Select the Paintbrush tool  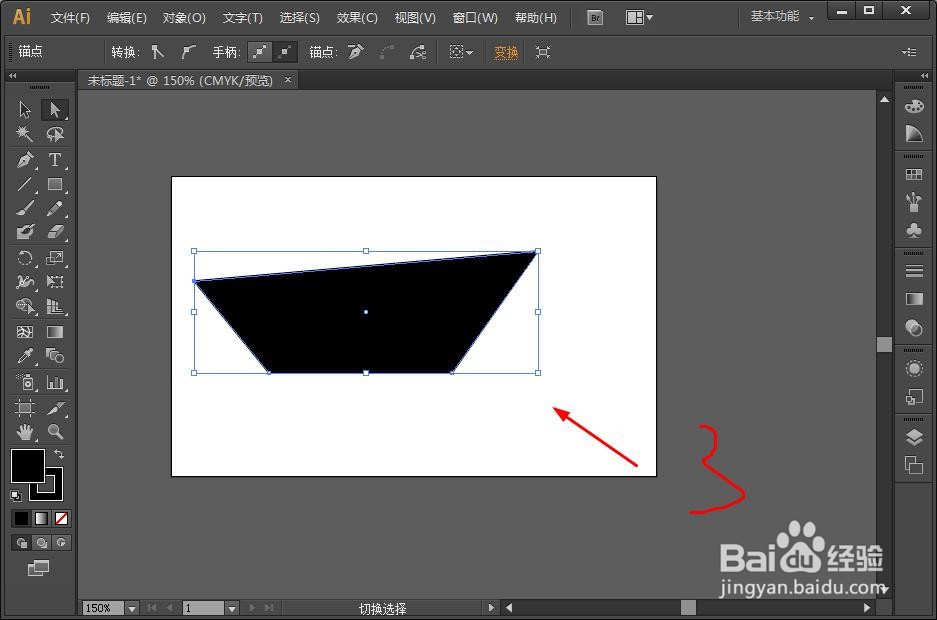coord(25,208)
